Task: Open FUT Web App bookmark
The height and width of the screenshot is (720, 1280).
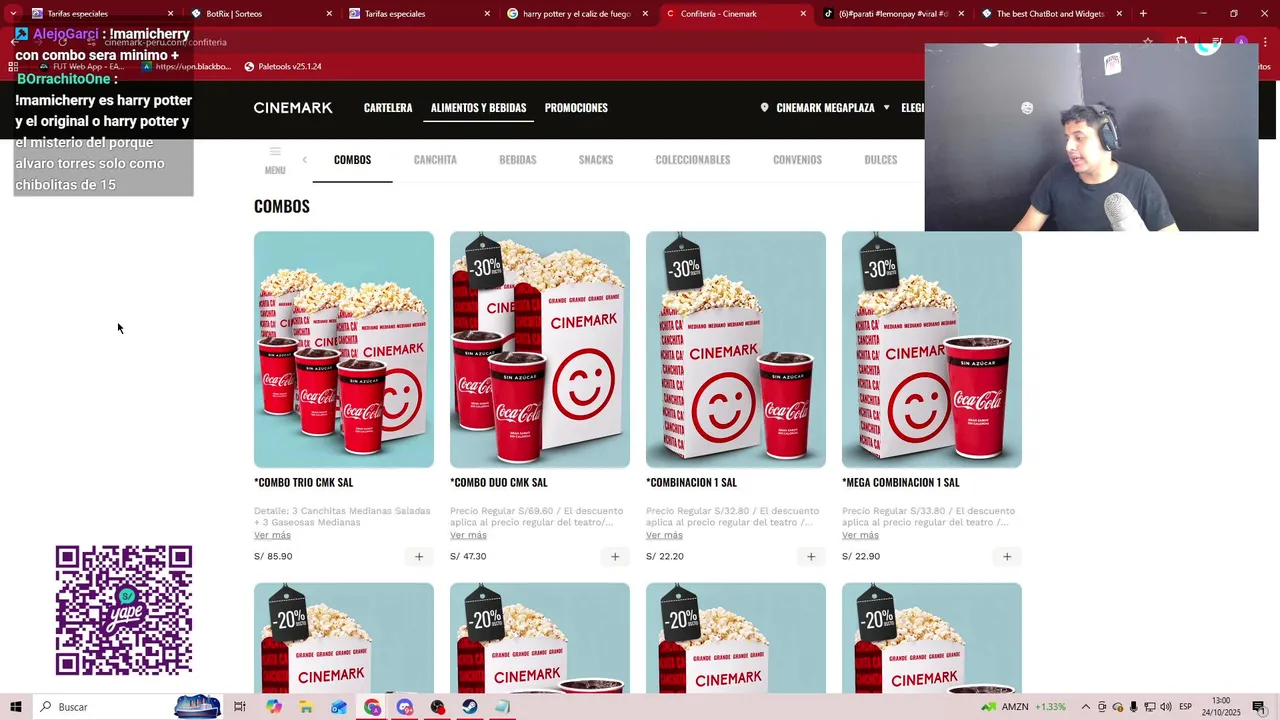Action: (x=82, y=67)
